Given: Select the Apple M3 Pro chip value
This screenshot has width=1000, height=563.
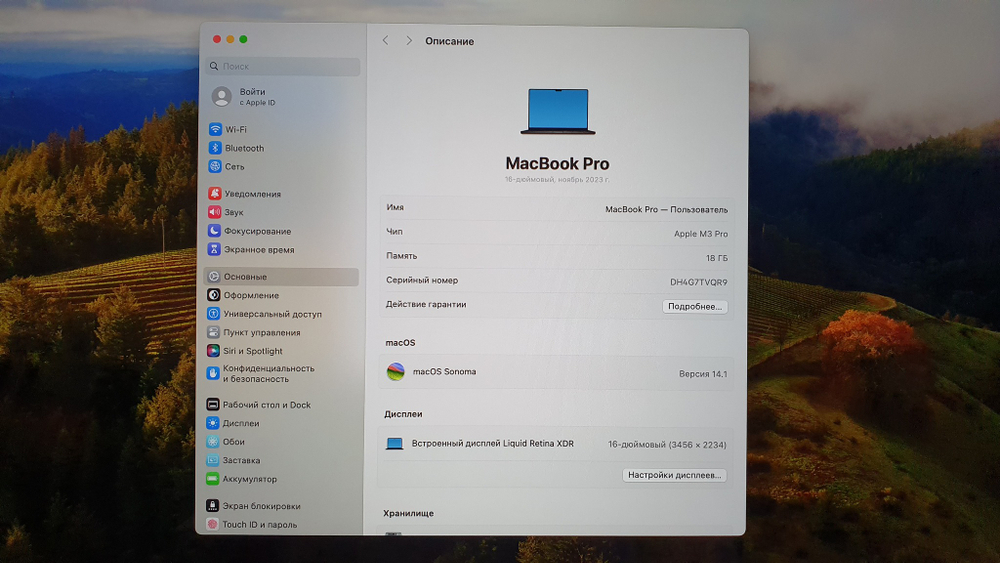Looking at the screenshot, I should 701,234.
